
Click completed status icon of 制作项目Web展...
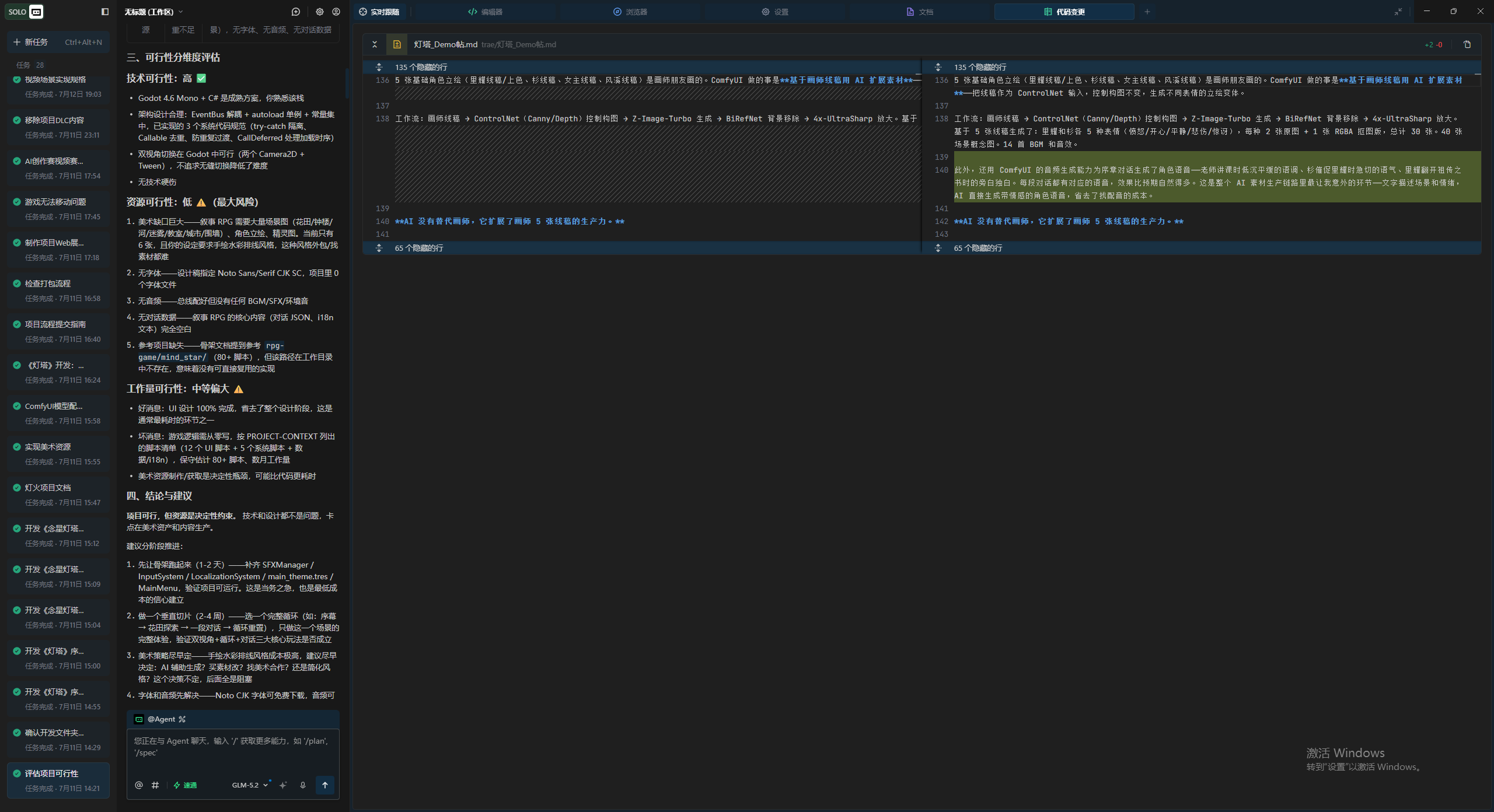tap(17, 243)
